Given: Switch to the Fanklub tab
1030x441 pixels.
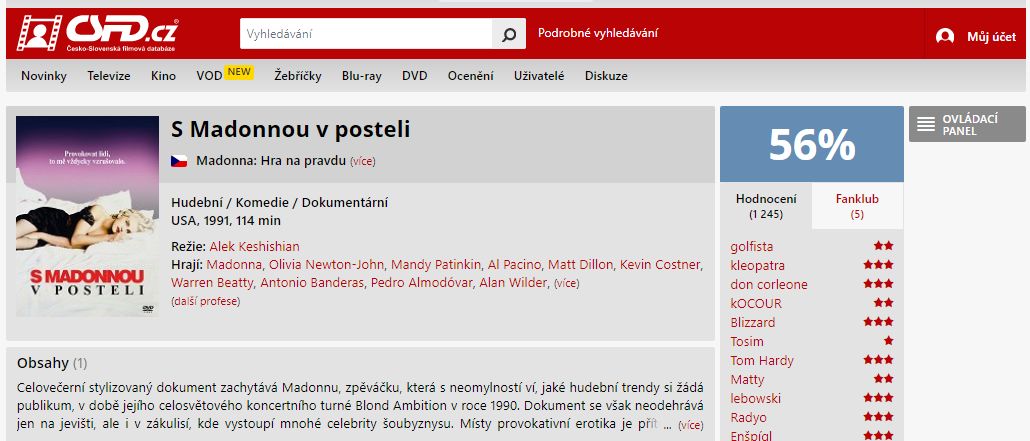Looking at the screenshot, I should click(x=857, y=206).
